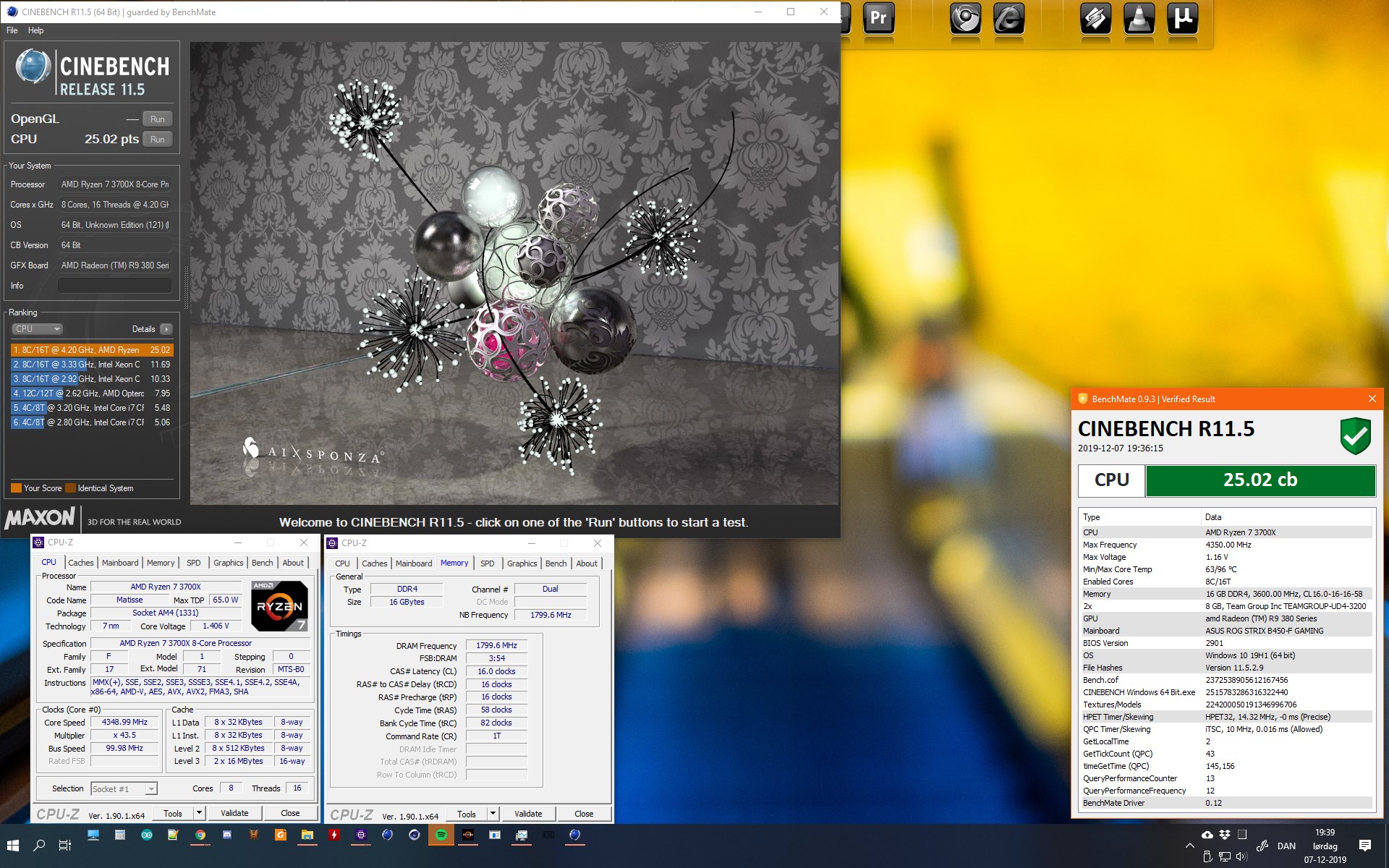Select ranking row 12C/12T @ 2.62 GHz AMD Opteron
Image resolution: width=1389 pixels, height=868 pixels.
coord(91,393)
